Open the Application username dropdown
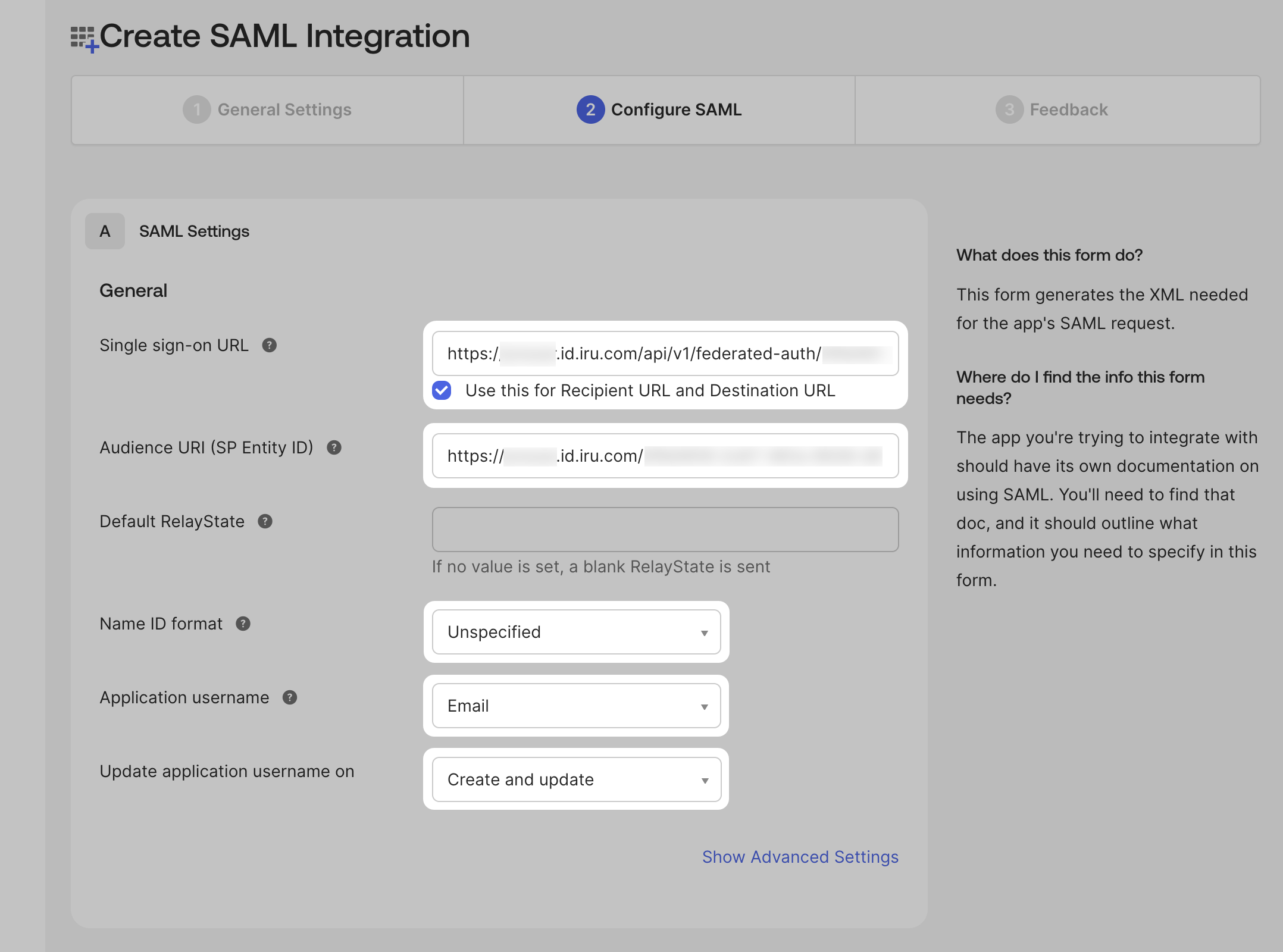This screenshot has height=952, width=1283. [x=576, y=706]
